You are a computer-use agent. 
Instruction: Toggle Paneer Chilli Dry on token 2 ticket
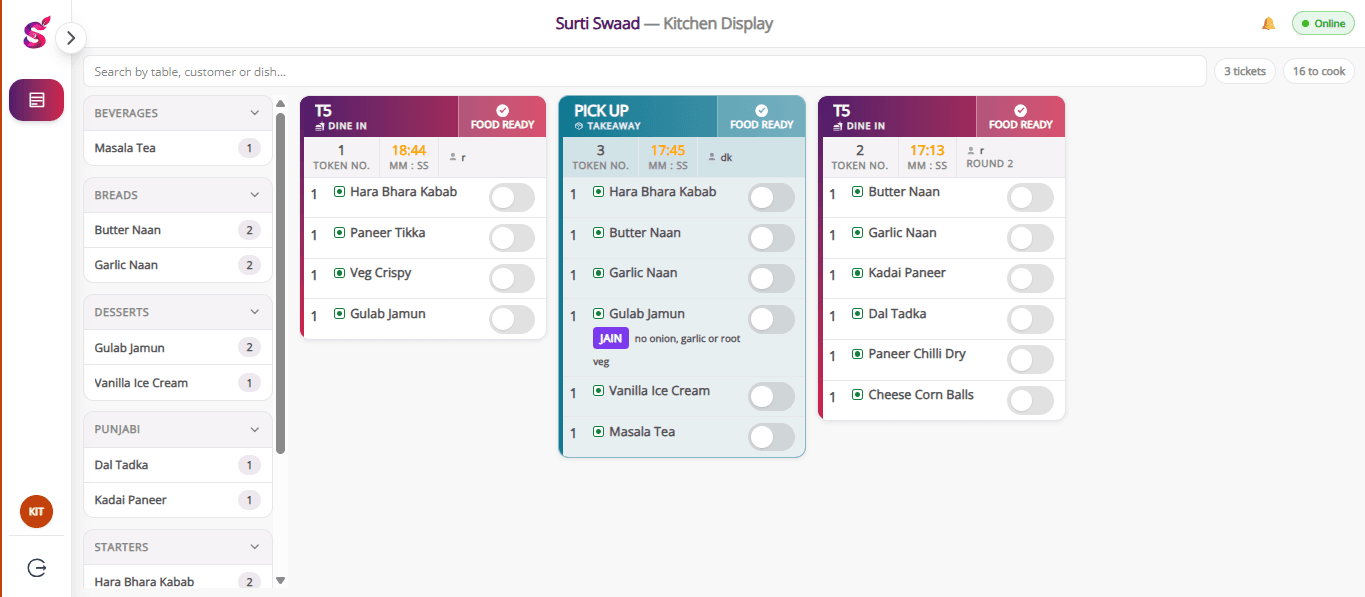(1030, 360)
